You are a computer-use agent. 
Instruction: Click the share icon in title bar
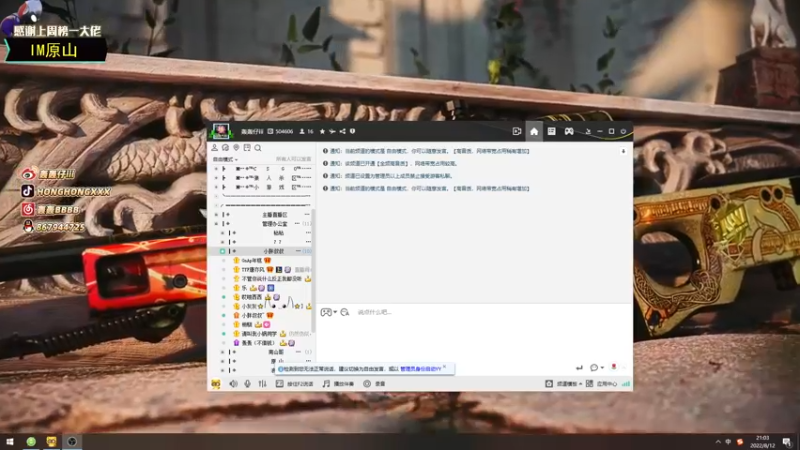coord(342,131)
